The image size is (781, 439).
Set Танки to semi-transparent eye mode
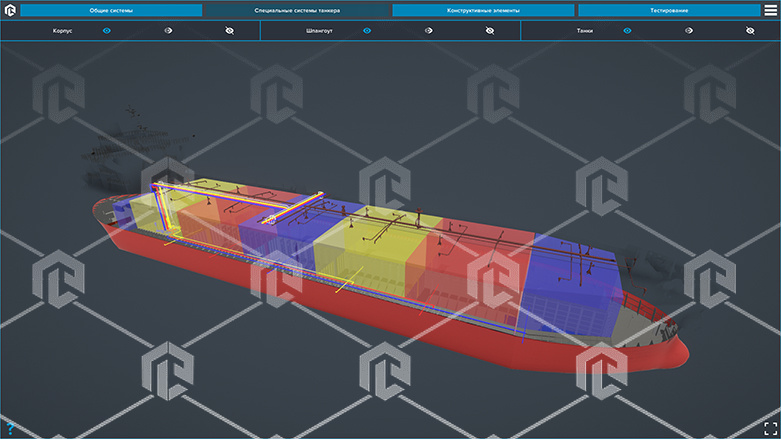[689, 31]
